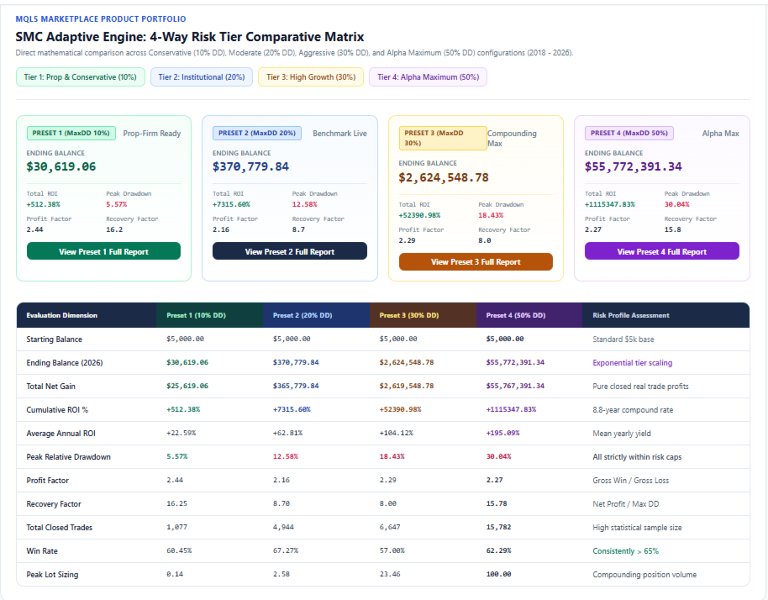
Task: Click the Standard $5k base note
Action: pyautogui.click(x=623, y=339)
